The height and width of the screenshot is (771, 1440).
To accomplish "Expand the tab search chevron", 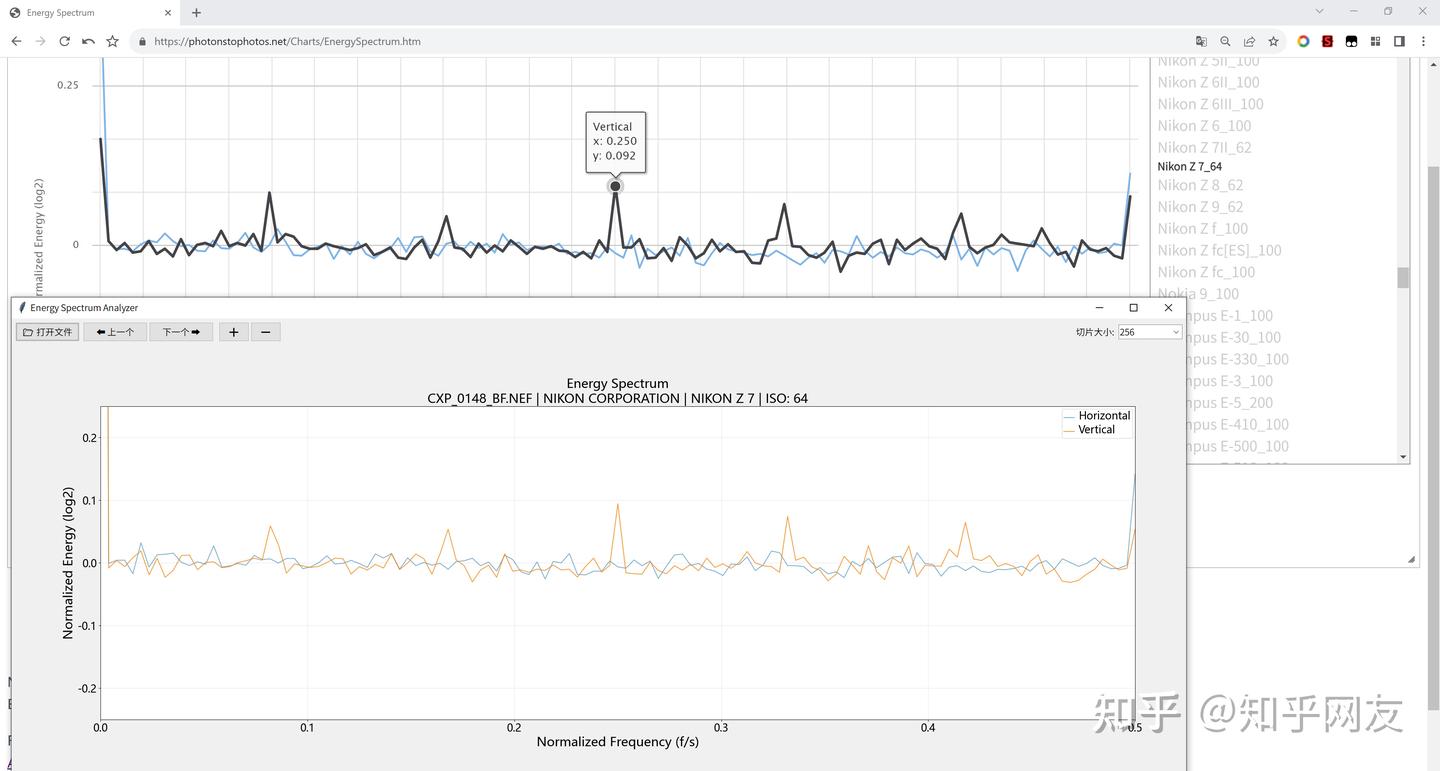I will pyautogui.click(x=1320, y=12).
